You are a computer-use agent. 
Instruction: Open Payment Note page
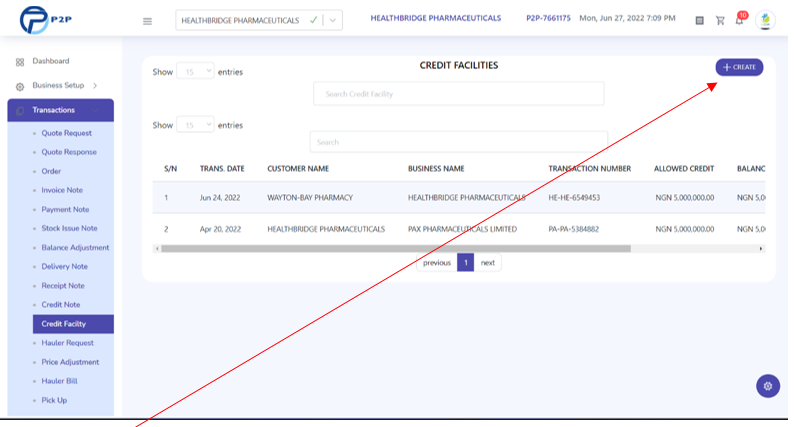[65, 209]
